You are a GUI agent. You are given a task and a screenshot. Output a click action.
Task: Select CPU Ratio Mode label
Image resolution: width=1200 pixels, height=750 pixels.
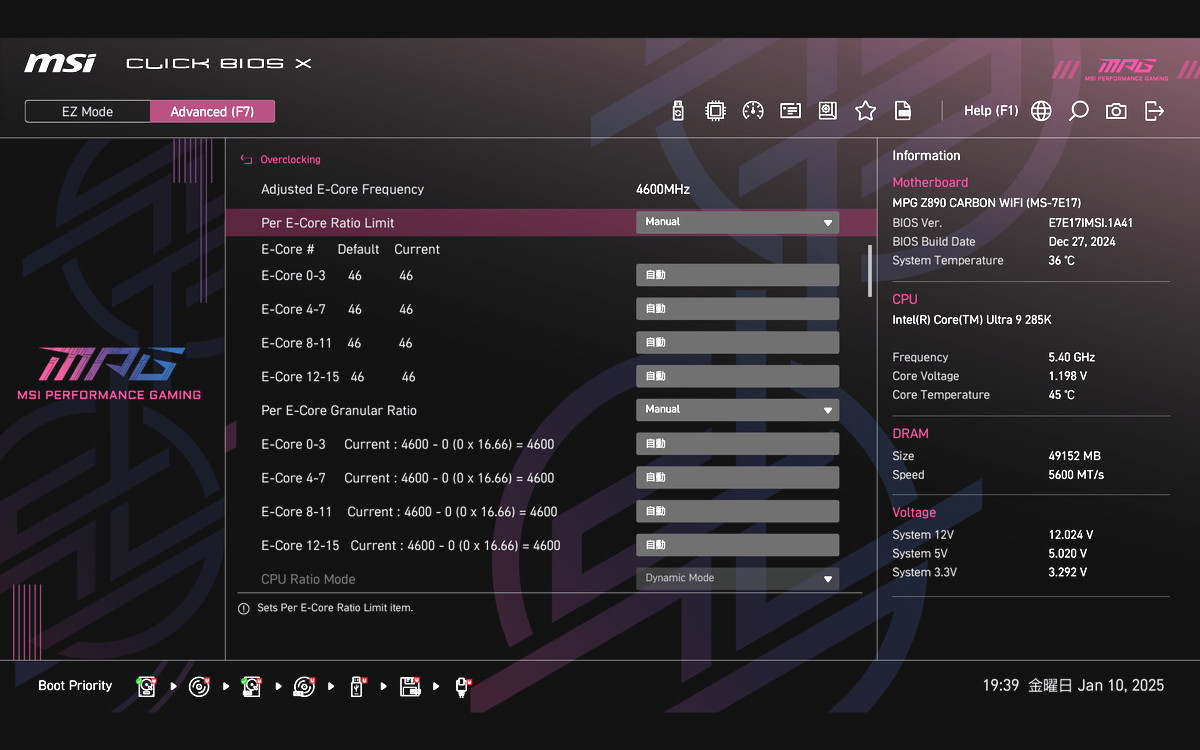coord(308,579)
